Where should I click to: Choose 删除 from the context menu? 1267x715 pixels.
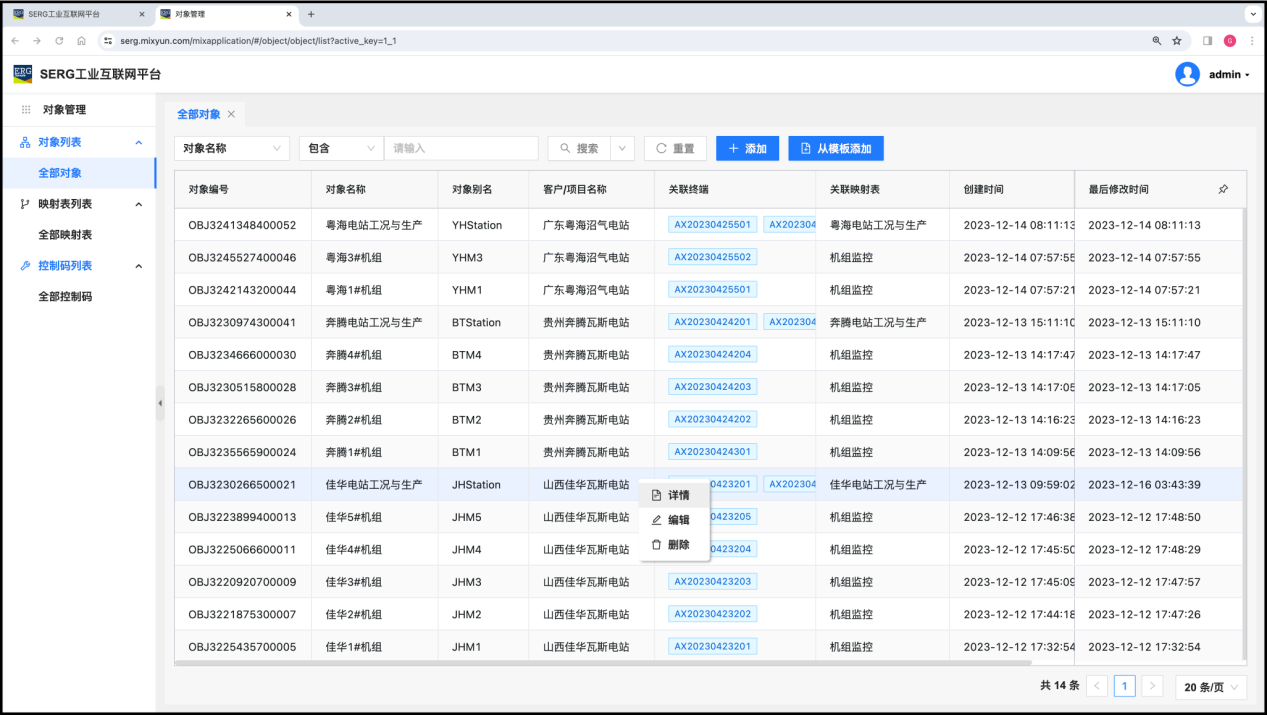677,545
